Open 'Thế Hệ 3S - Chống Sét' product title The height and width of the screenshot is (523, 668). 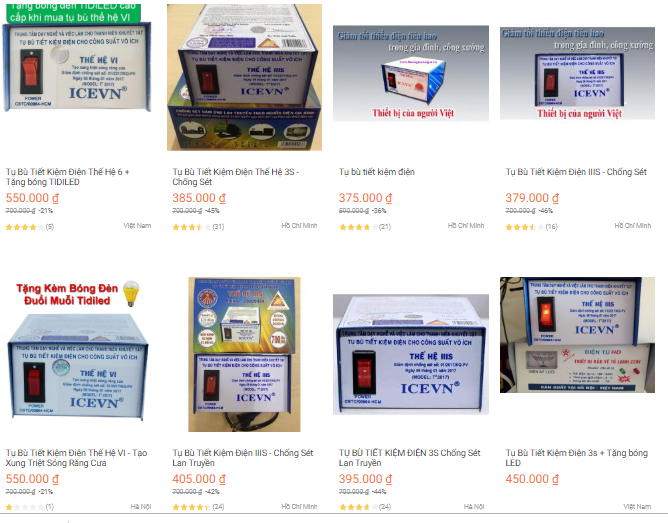(236, 177)
